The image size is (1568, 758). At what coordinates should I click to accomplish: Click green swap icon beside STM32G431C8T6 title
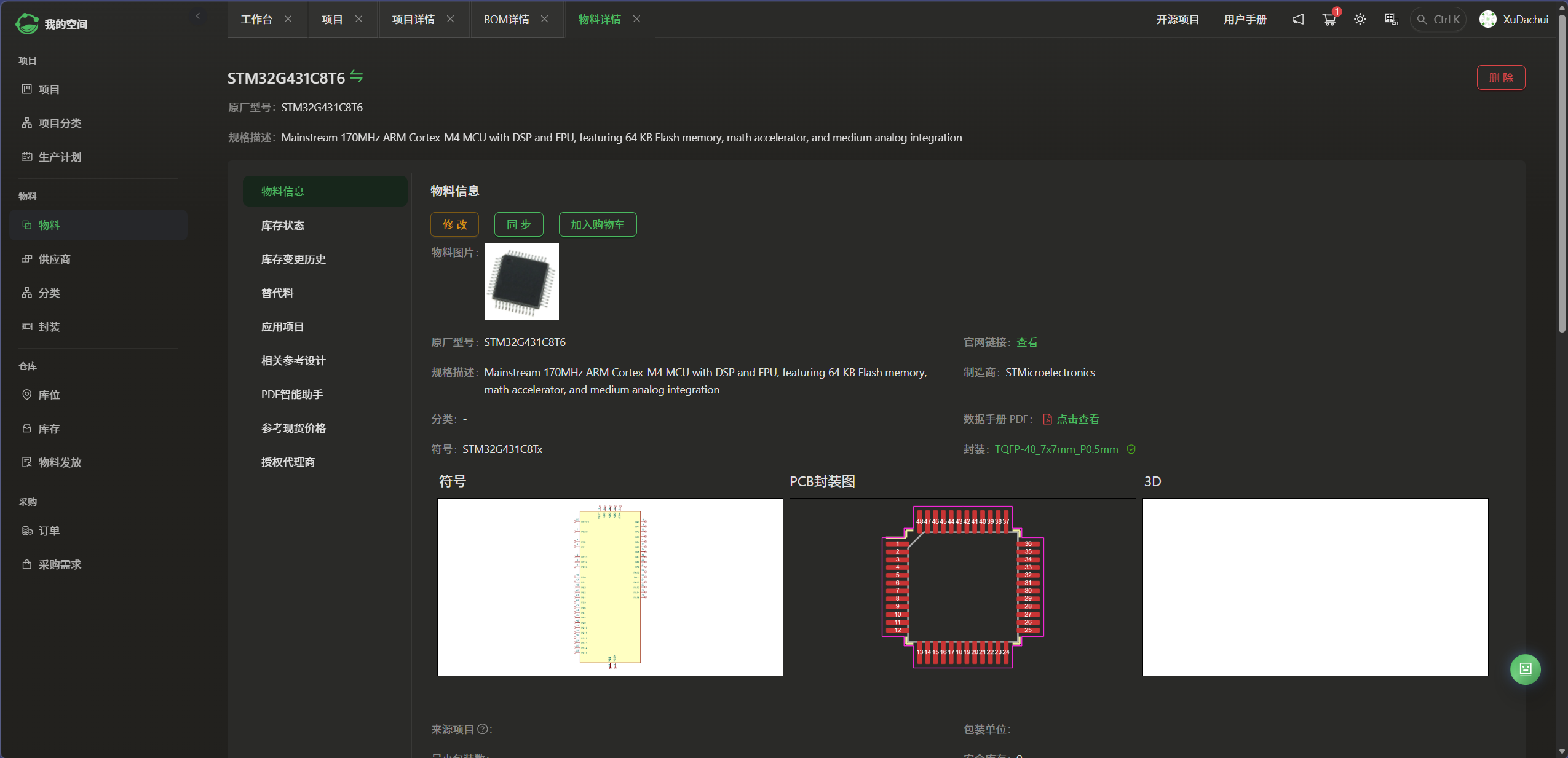[357, 77]
